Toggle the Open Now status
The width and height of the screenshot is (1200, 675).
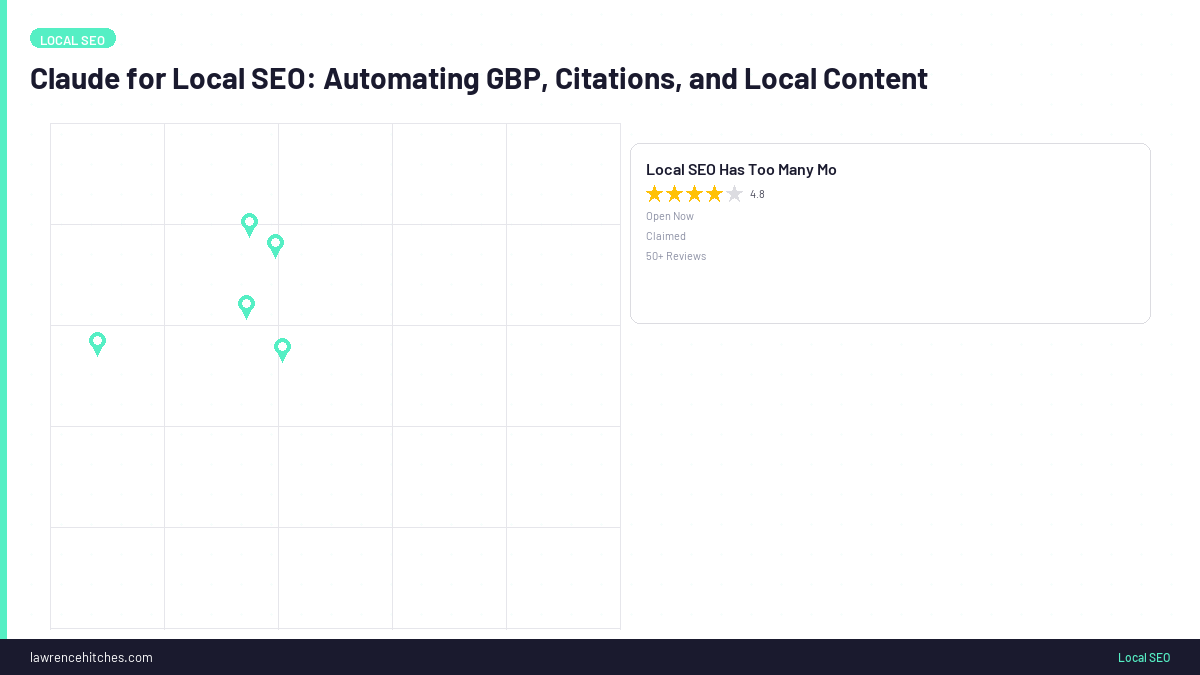tap(669, 216)
